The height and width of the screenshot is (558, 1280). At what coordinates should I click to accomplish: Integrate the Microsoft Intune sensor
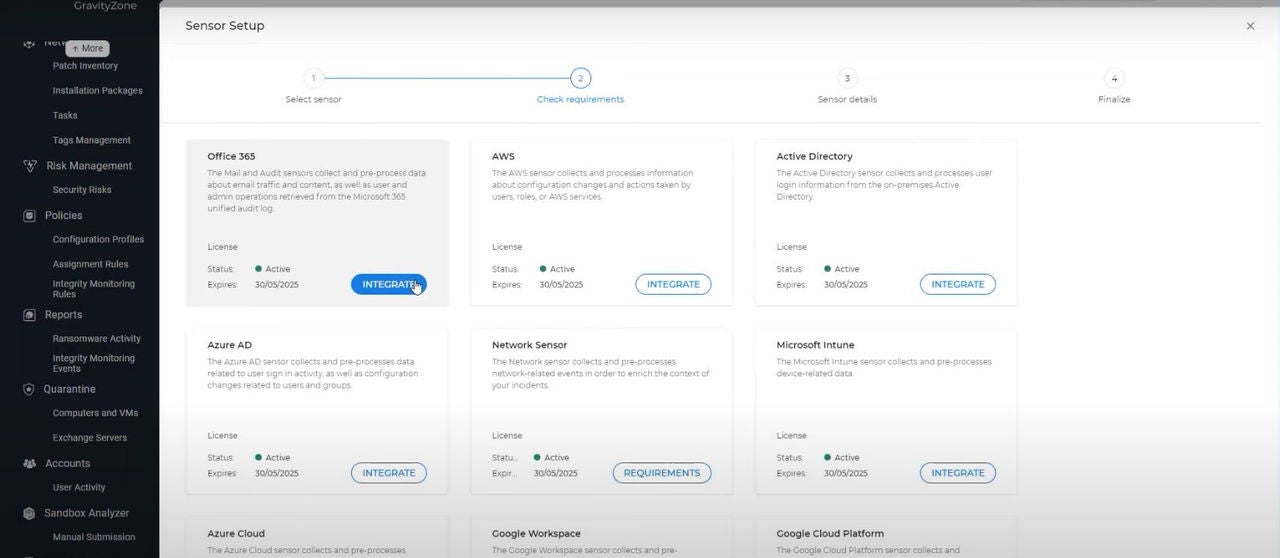tap(958, 473)
